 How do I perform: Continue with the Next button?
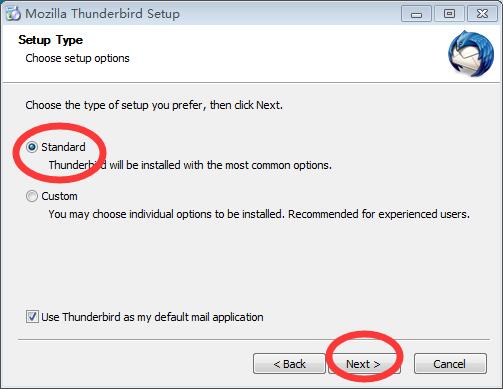coord(364,364)
